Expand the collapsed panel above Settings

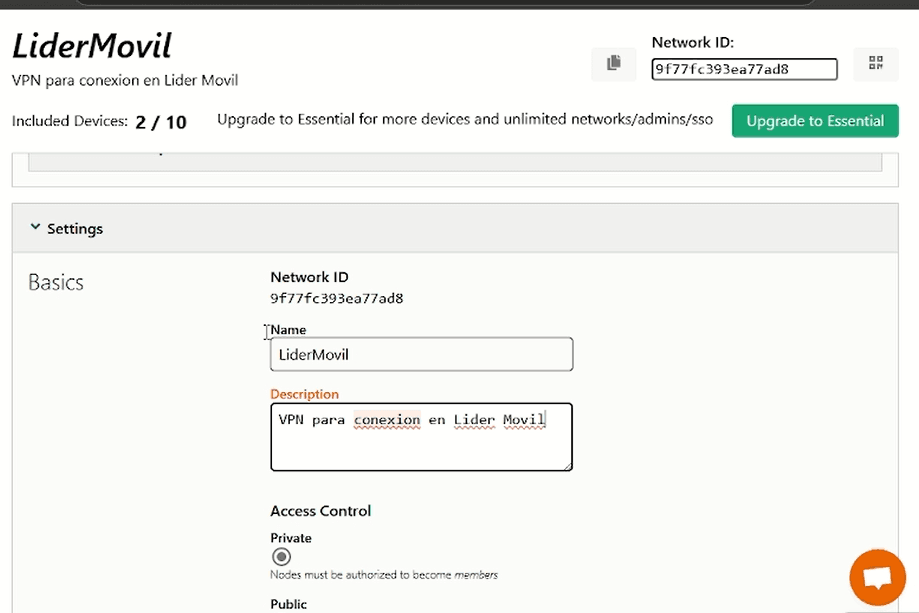pyautogui.click(x=455, y=160)
